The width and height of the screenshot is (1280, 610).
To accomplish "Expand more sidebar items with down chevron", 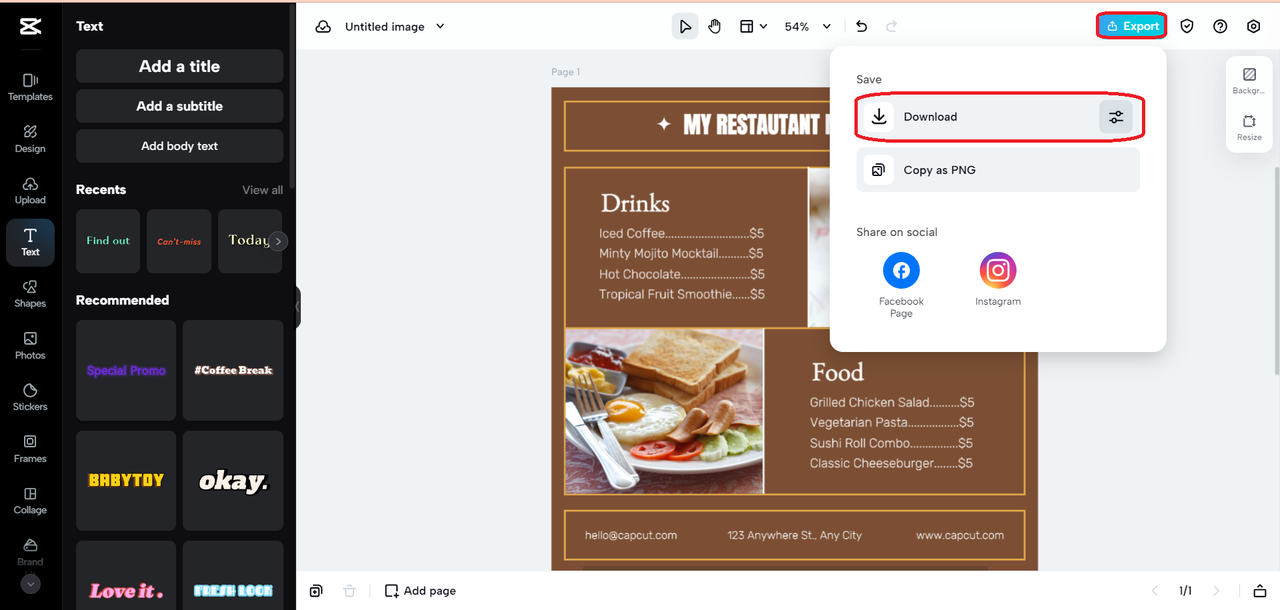I will click(30, 584).
